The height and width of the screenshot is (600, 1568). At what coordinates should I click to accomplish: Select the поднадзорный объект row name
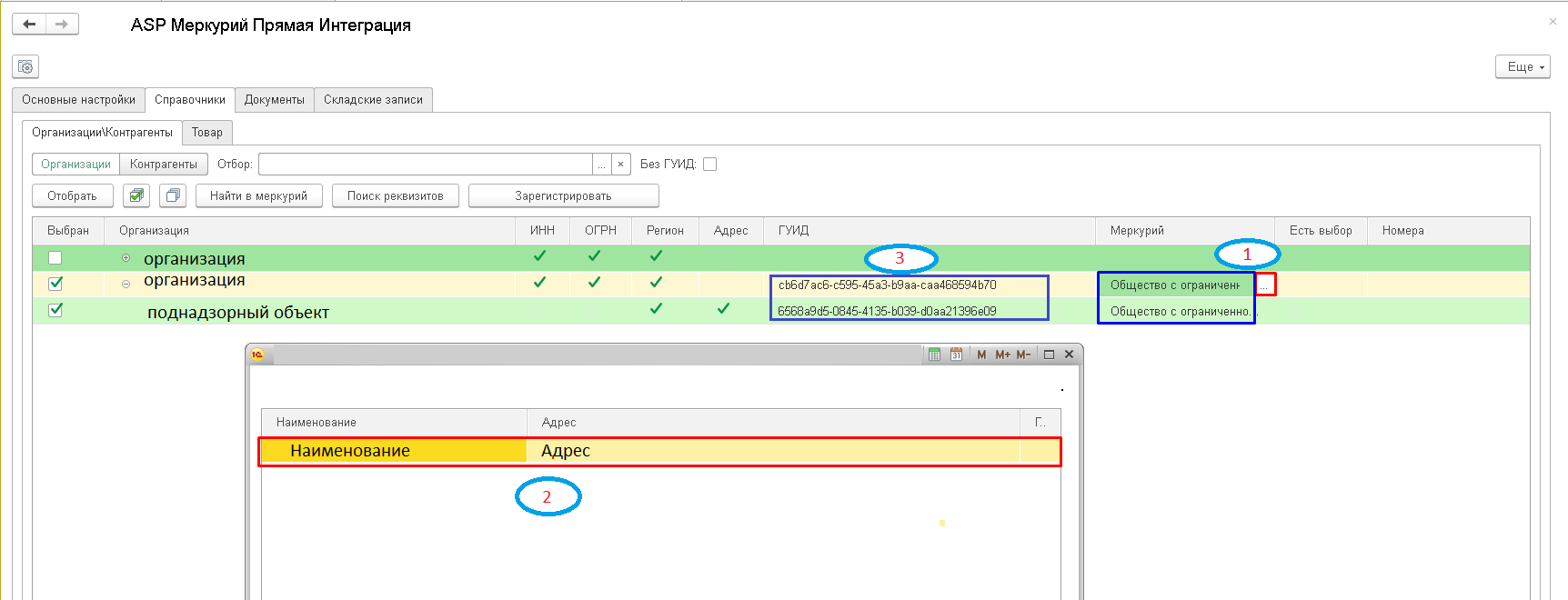tap(238, 313)
